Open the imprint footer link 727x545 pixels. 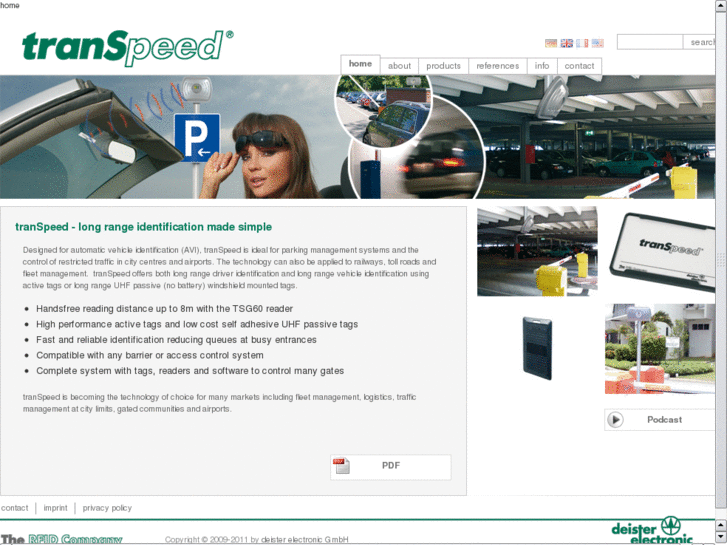click(x=55, y=508)
